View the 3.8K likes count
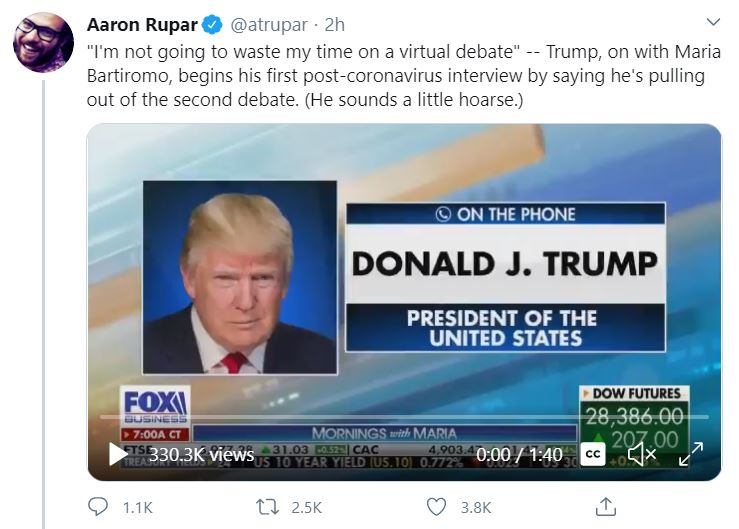The height and width of the screenshot is (529, 739). coord(476,508)
